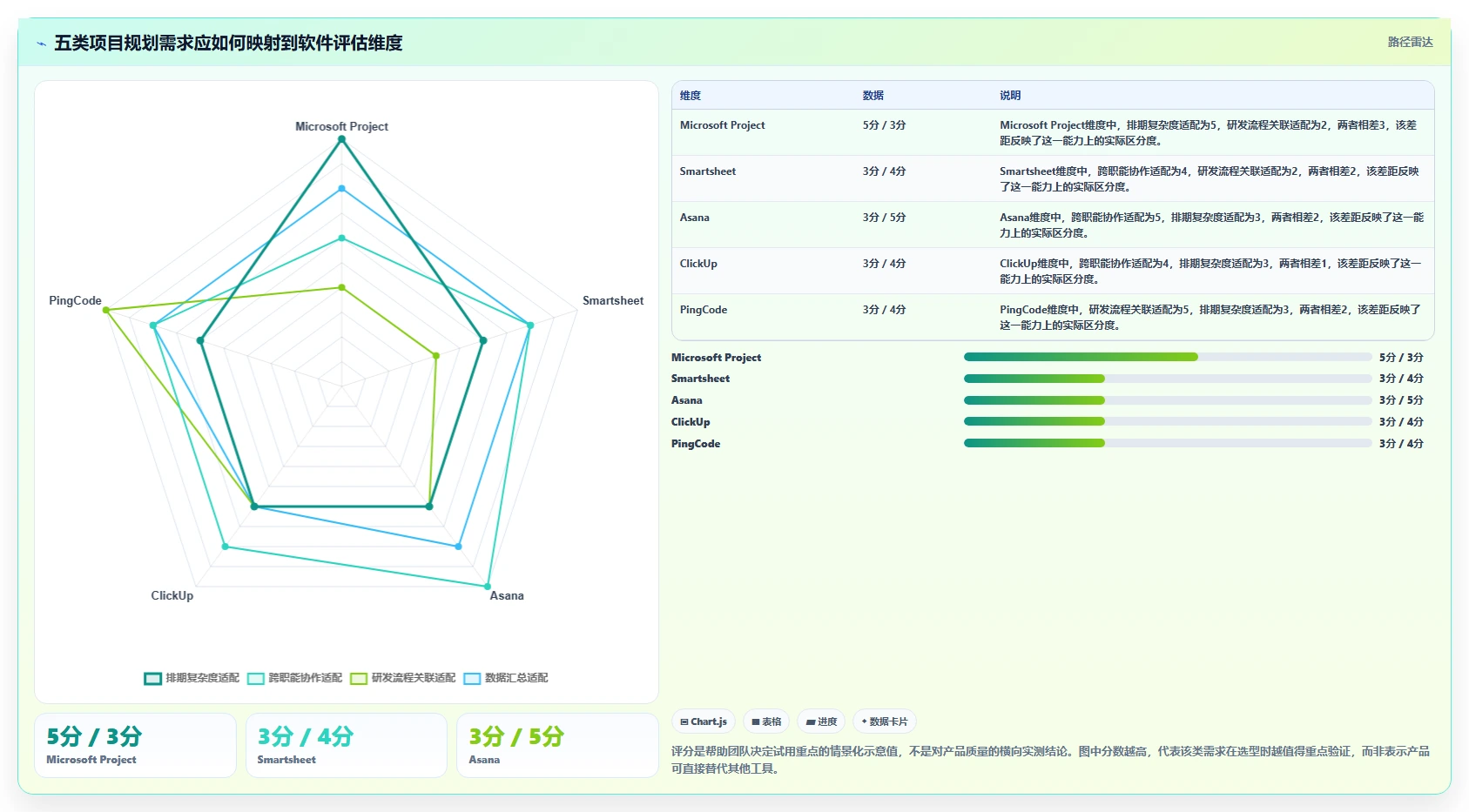Click the 数据 column header
This screenshot has width=1469, height=812.
pos(873,96)
